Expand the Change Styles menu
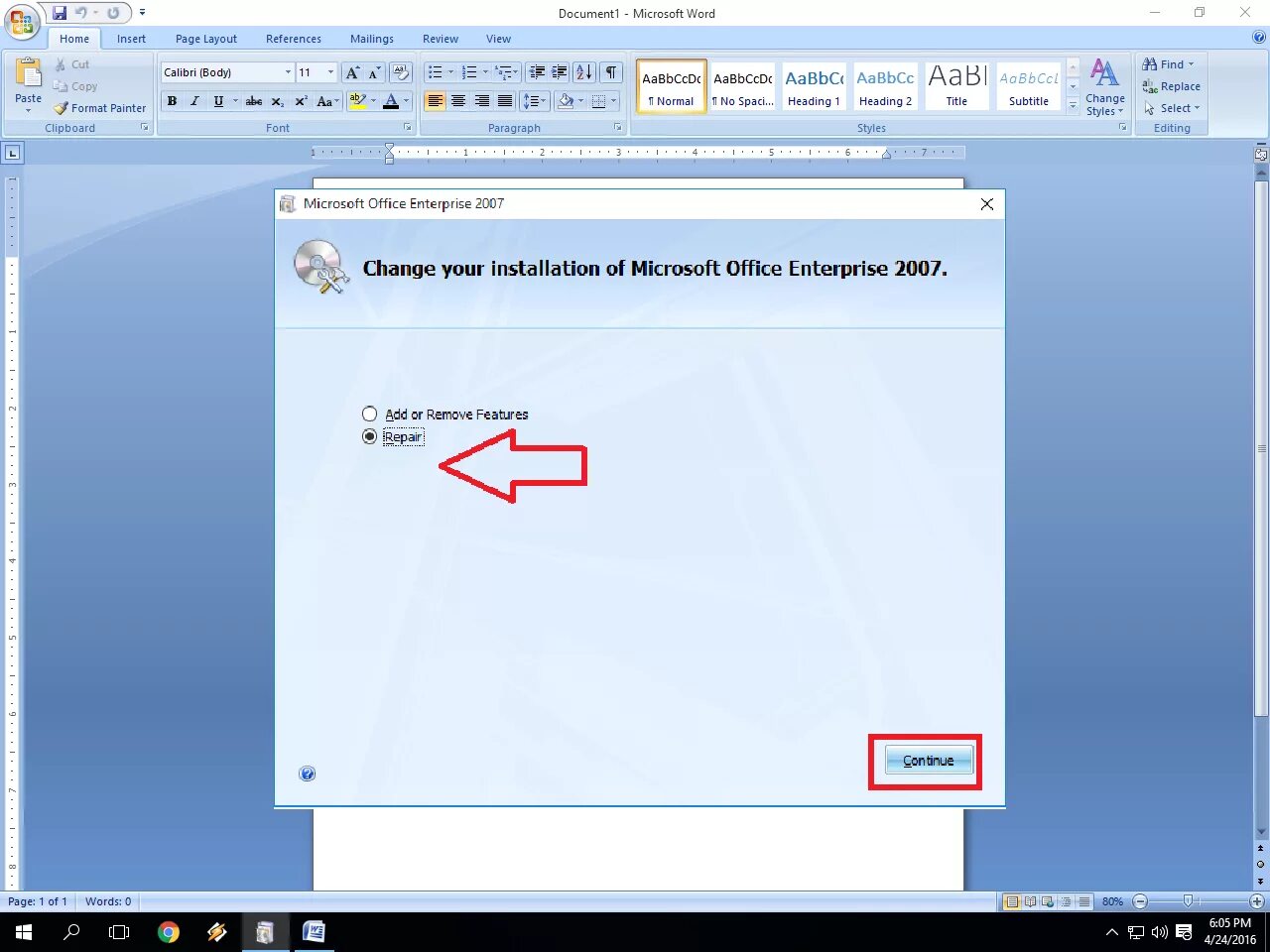The height and width of the screenshot is (952, 1270). pos(1104,87)
